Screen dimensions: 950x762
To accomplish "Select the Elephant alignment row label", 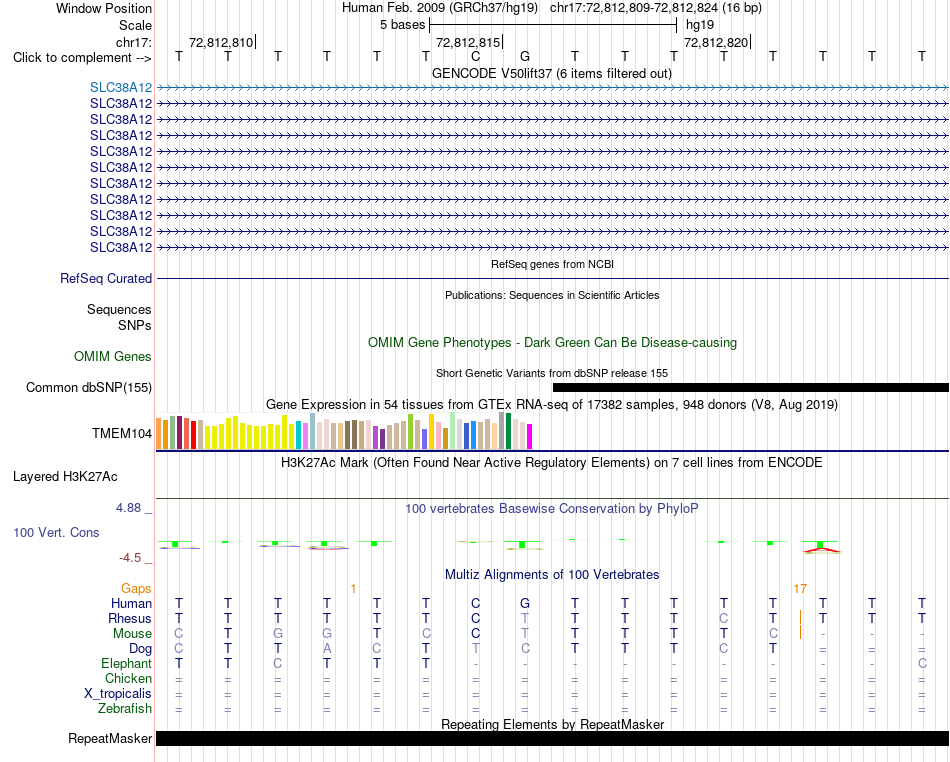I will click(126, 664).
